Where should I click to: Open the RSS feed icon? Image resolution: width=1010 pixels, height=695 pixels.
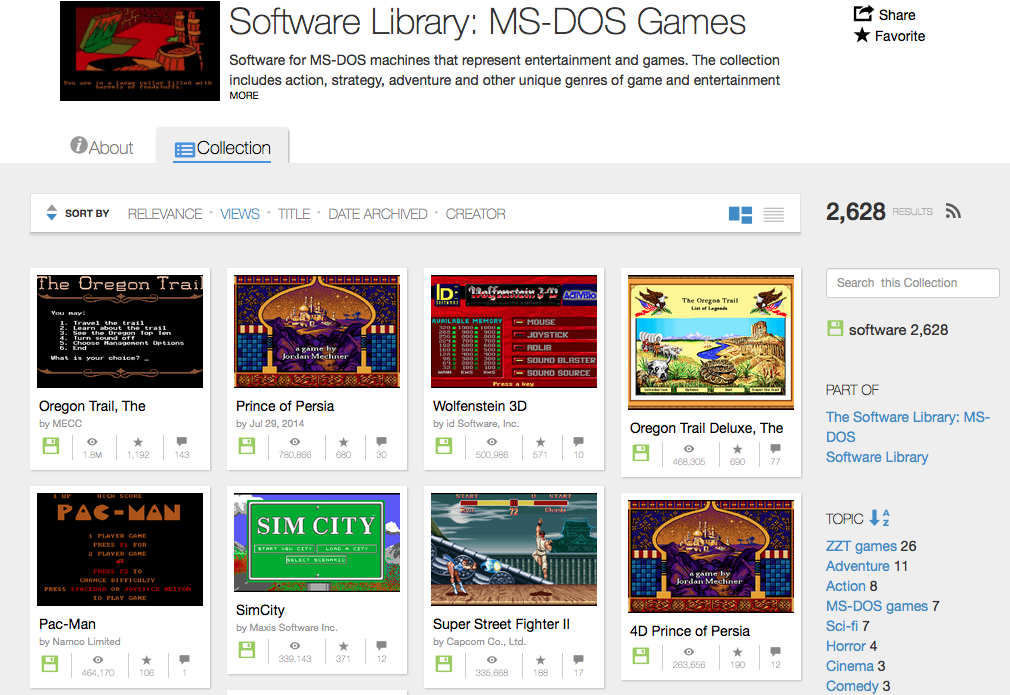pyautogui.click(x=953, y=211)
